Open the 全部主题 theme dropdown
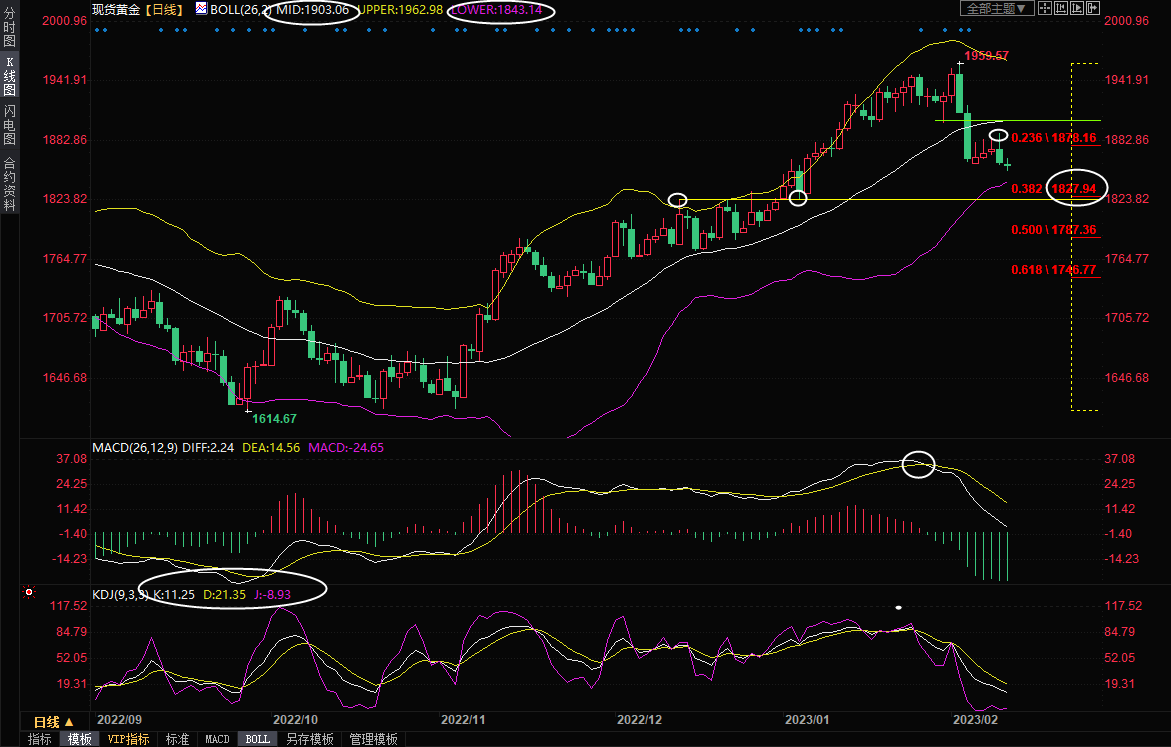 click(x=997, y=9)
